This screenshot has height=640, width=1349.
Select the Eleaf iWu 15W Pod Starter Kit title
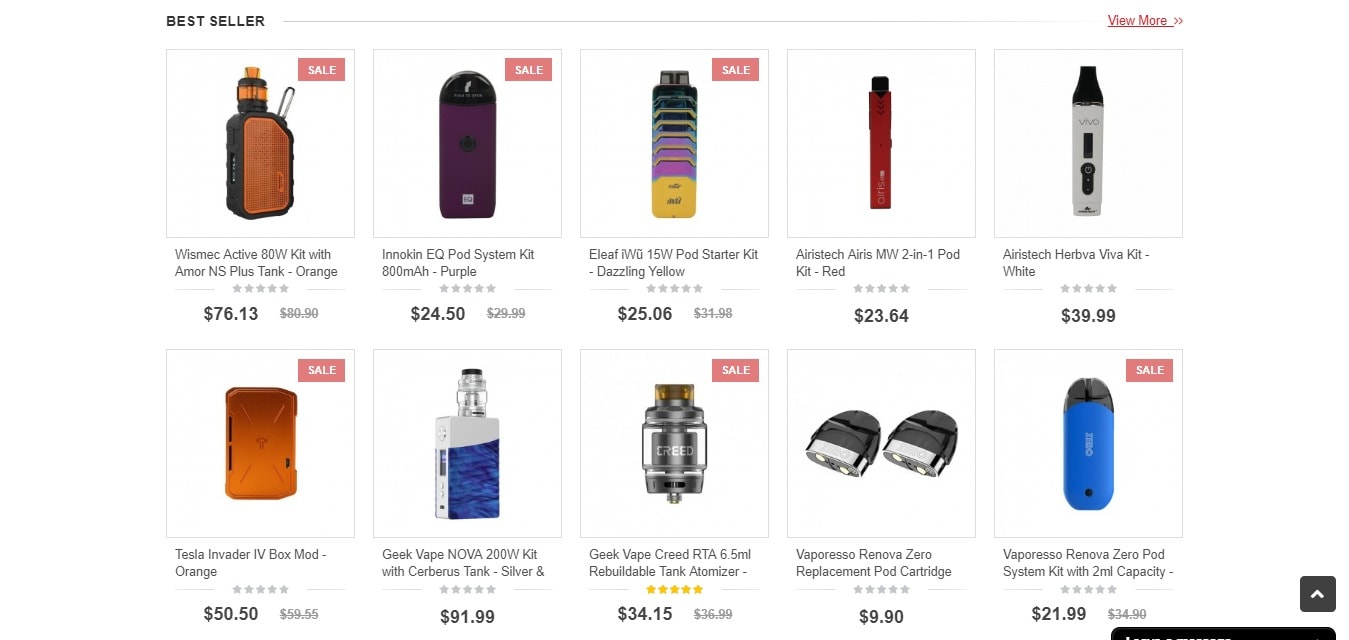coord(673,263)
